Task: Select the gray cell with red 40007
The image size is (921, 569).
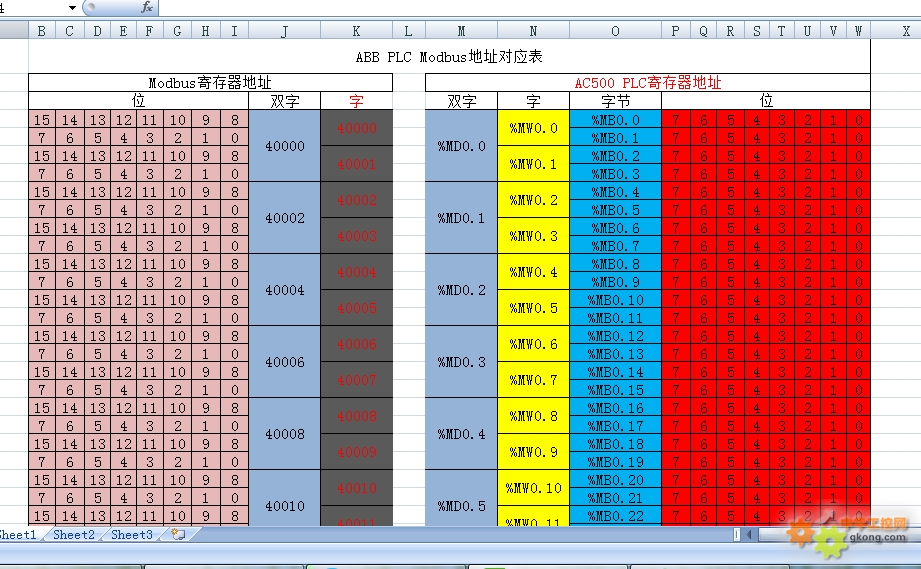Action: (357, 380)
